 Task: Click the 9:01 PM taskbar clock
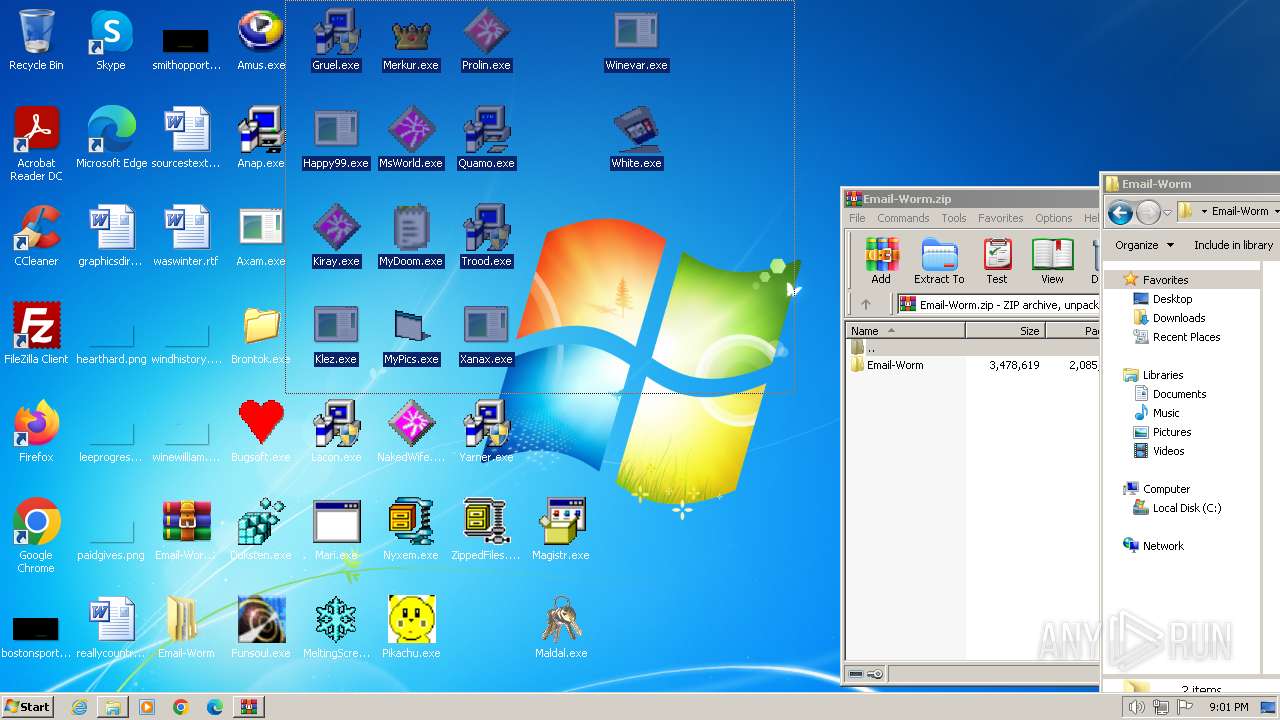pos(1228,707)
